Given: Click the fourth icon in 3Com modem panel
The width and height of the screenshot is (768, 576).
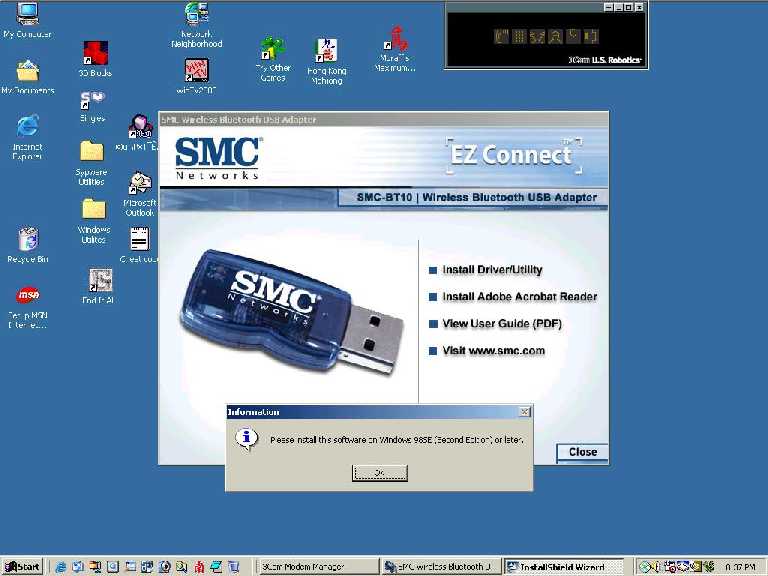Looking at the screenshot, I should [x=555, y=36].
